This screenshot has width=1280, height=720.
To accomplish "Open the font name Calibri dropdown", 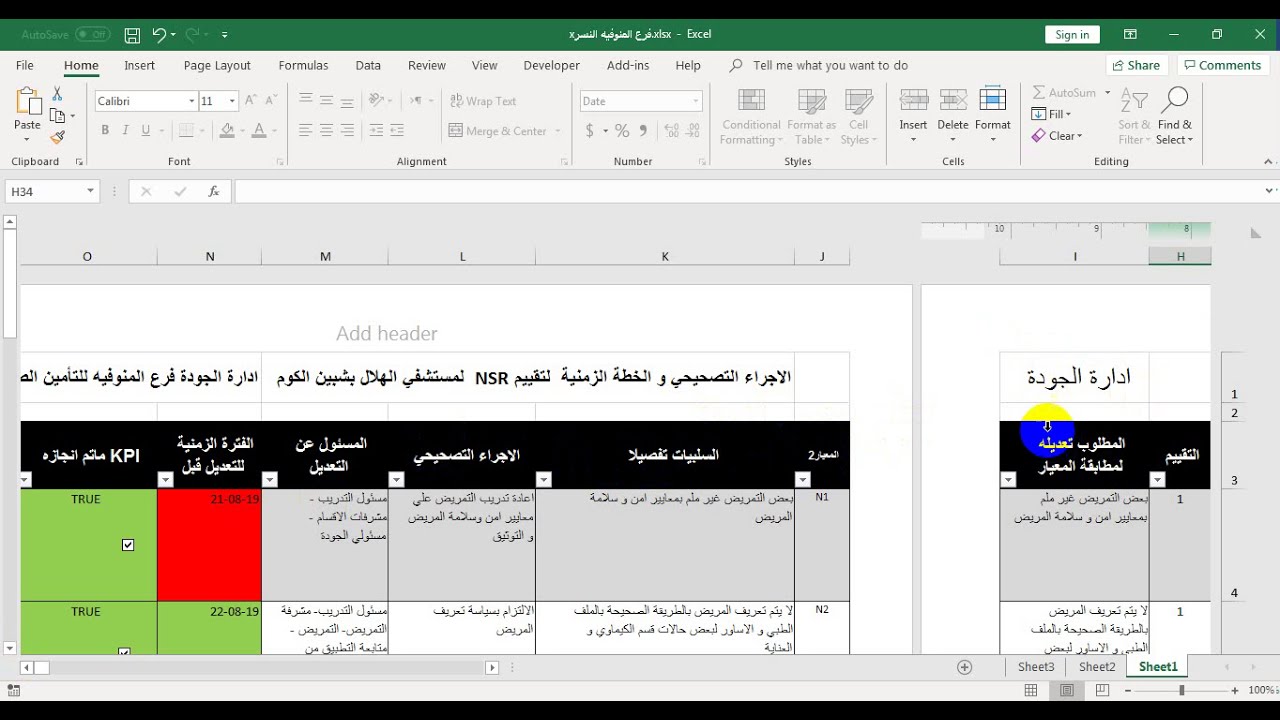I will (x=192, y=101).
